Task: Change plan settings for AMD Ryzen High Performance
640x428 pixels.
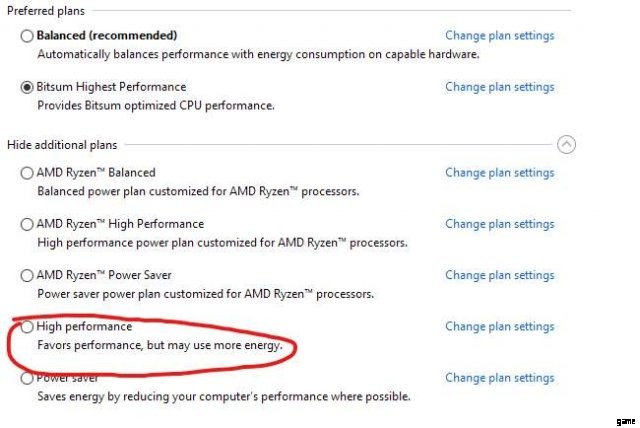Action: pyautogui.click(x=500, y=224)
